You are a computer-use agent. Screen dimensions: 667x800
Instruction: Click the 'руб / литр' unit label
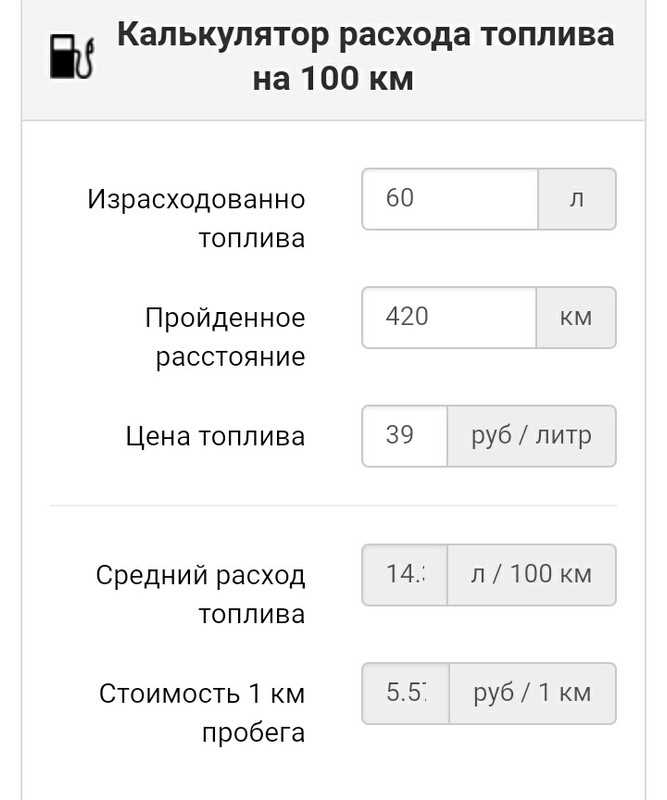(x=530, y=435)
